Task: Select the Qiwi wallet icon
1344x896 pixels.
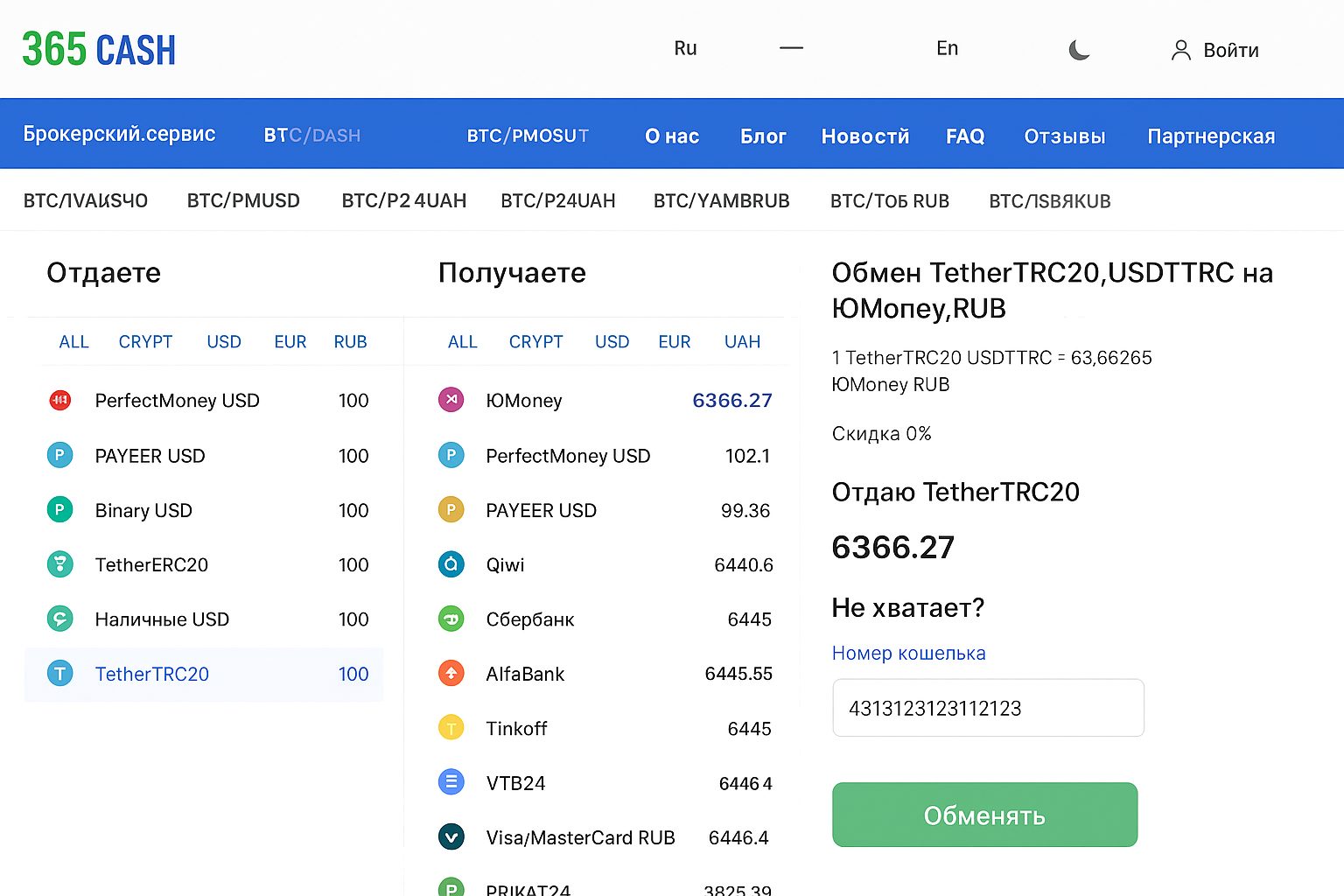Action: tap(451, 564)
